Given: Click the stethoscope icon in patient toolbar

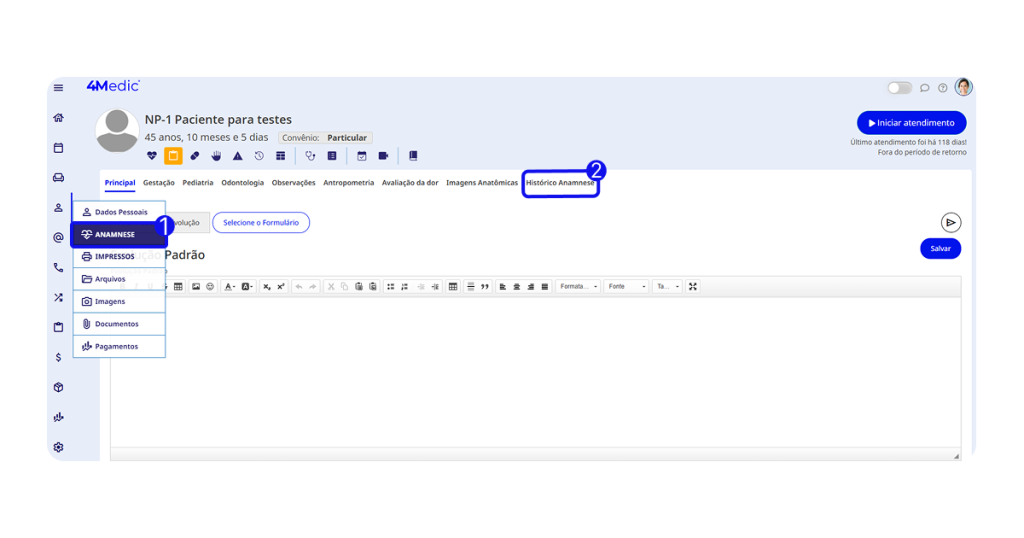Looking at the screenshot, I should 310,156.
